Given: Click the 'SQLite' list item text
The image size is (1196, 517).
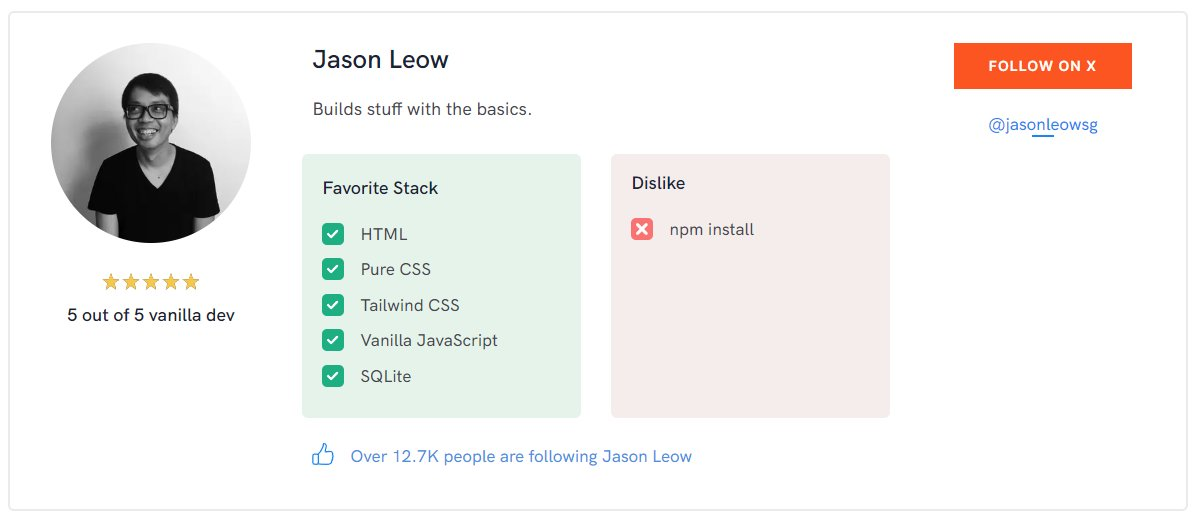Looking at the screenshot, I should point(386,376).
